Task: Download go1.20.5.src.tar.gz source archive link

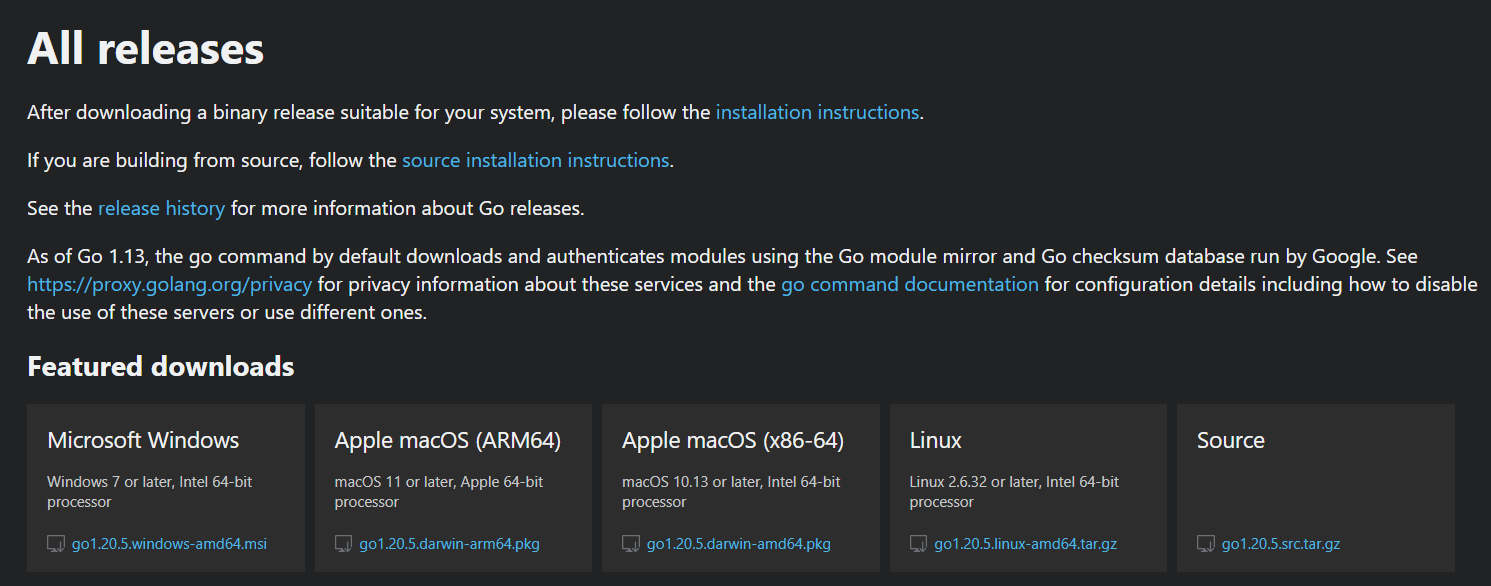Action: pyautogui.click(x=1280, y=544)
